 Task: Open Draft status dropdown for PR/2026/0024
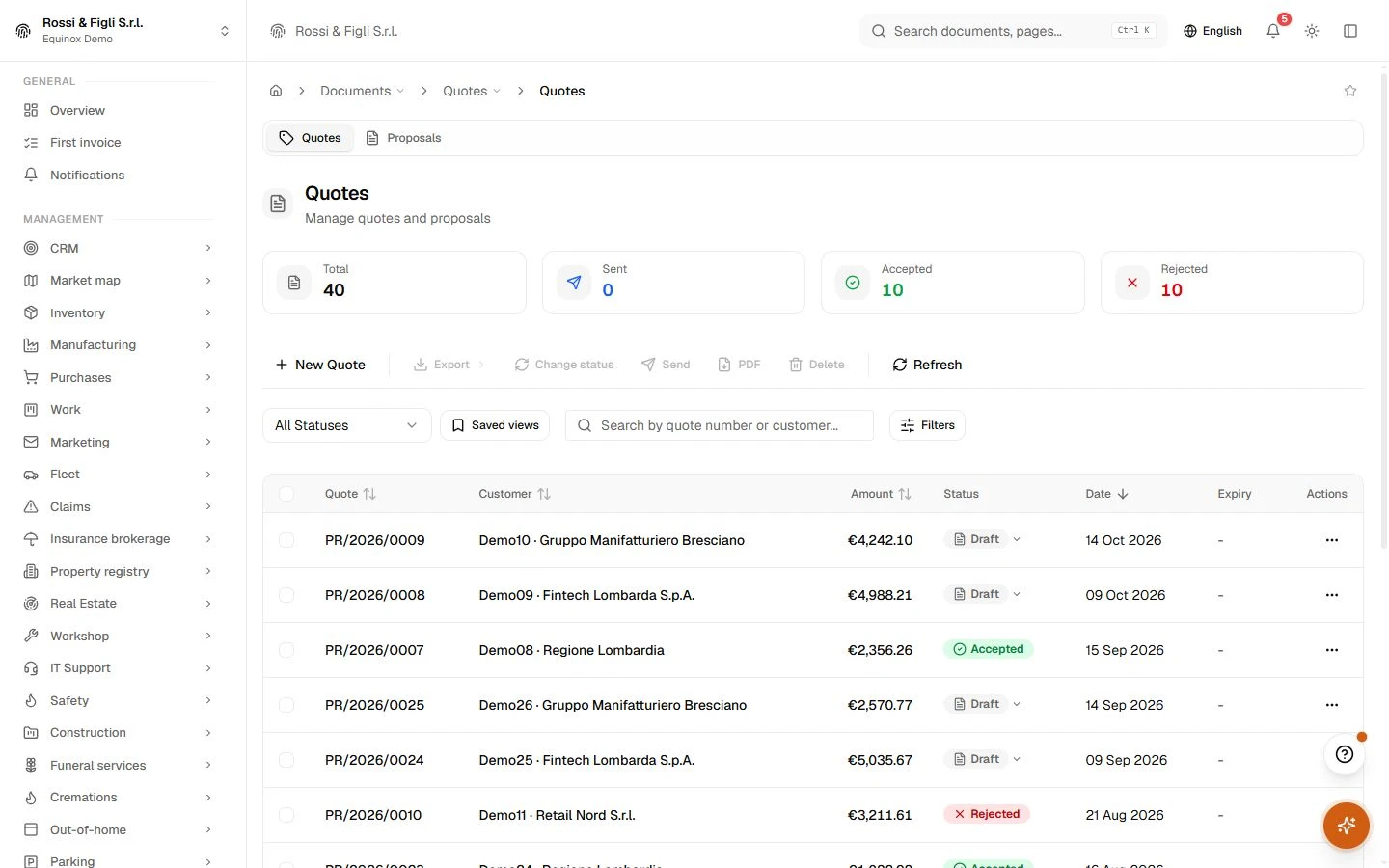coord(985,759)
